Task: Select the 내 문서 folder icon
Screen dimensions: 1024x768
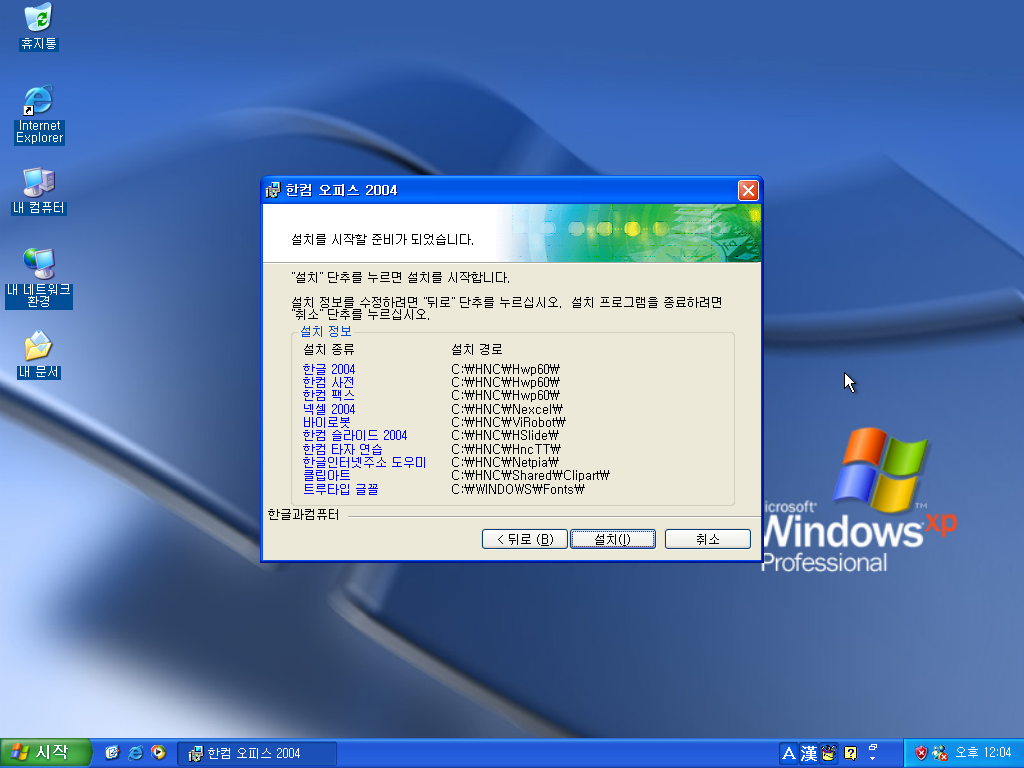Action: [x=39, y=355]
